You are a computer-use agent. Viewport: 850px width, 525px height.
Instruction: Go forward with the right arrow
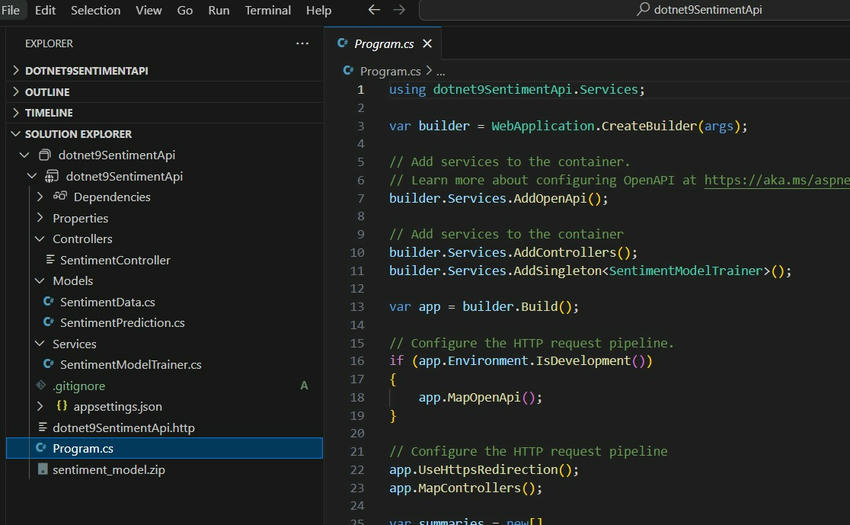tap(399, 10)
